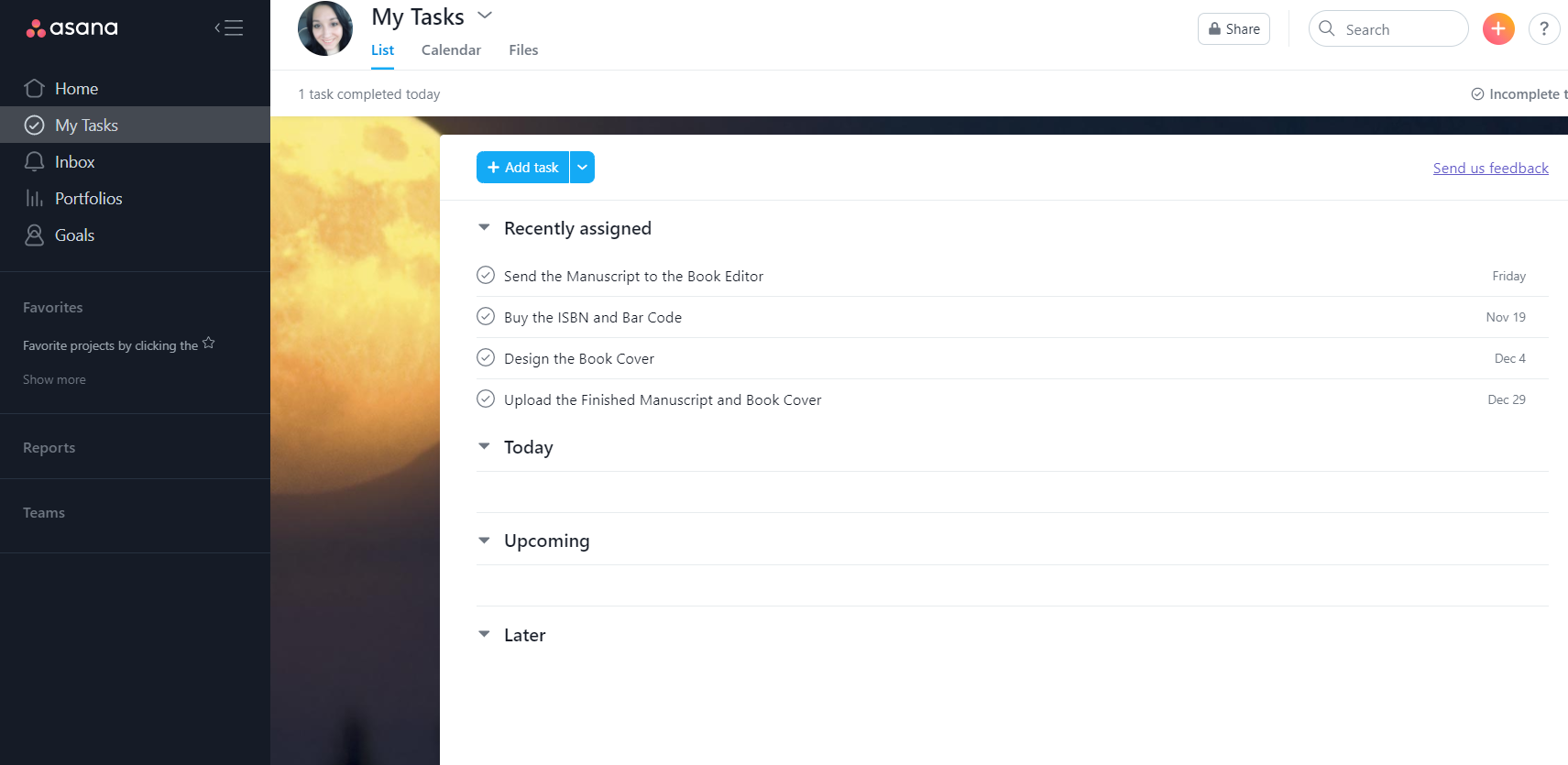Switch to the Files tab

523,50
